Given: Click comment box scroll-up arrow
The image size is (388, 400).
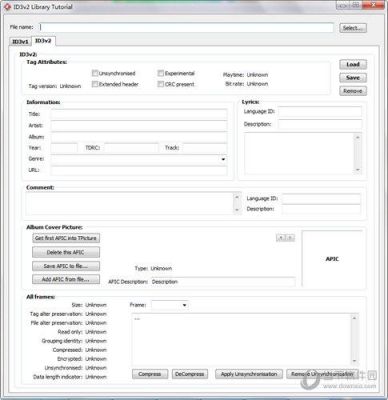Looking at the screenshot, I should coord(237,197).
